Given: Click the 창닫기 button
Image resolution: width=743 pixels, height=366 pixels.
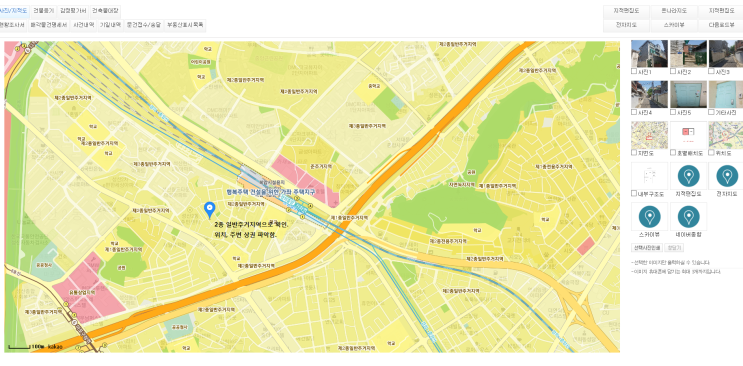Looking at the screenshot, I should pos(674,248).
